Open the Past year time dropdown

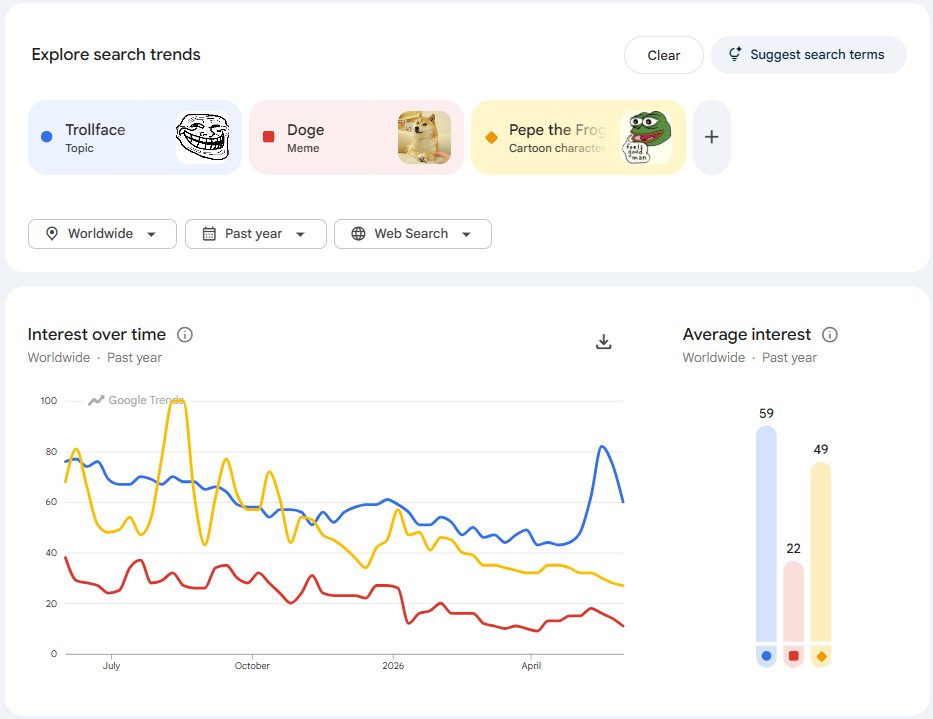point(256,234)
